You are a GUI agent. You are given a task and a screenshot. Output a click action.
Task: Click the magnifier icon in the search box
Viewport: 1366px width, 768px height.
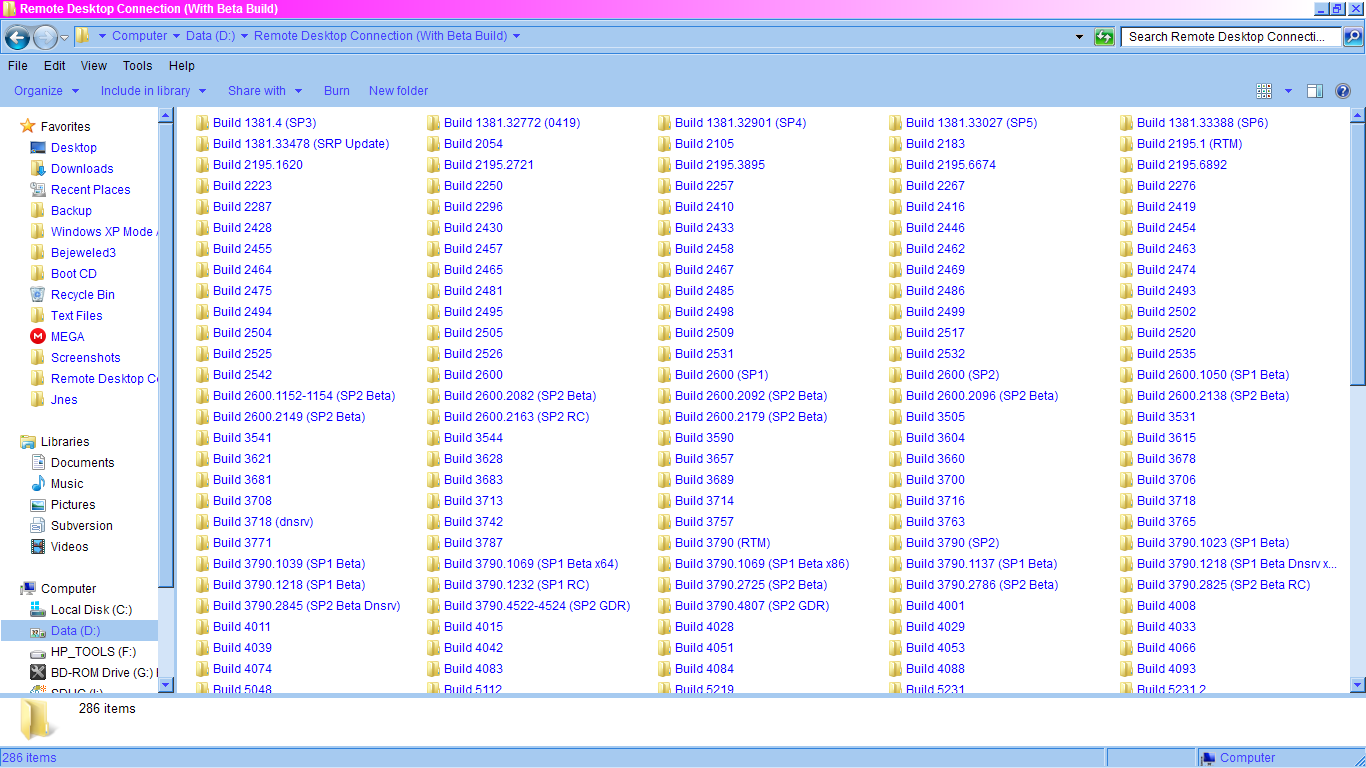[x=1352, y=37]
